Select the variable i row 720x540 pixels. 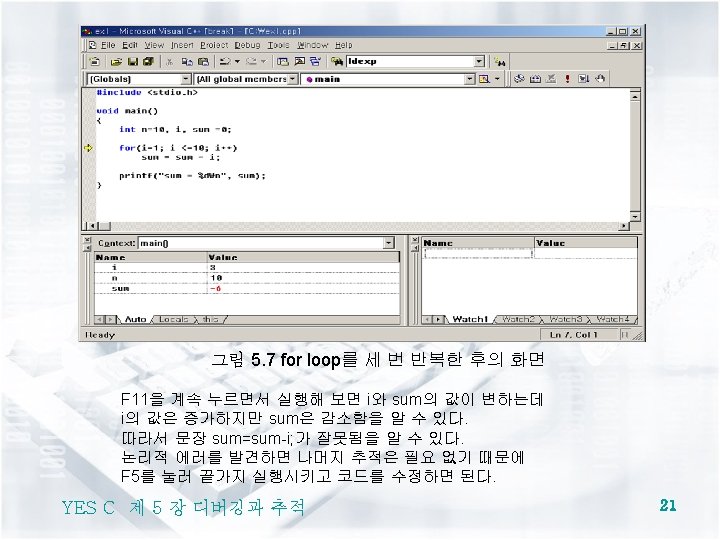point(247,267)
